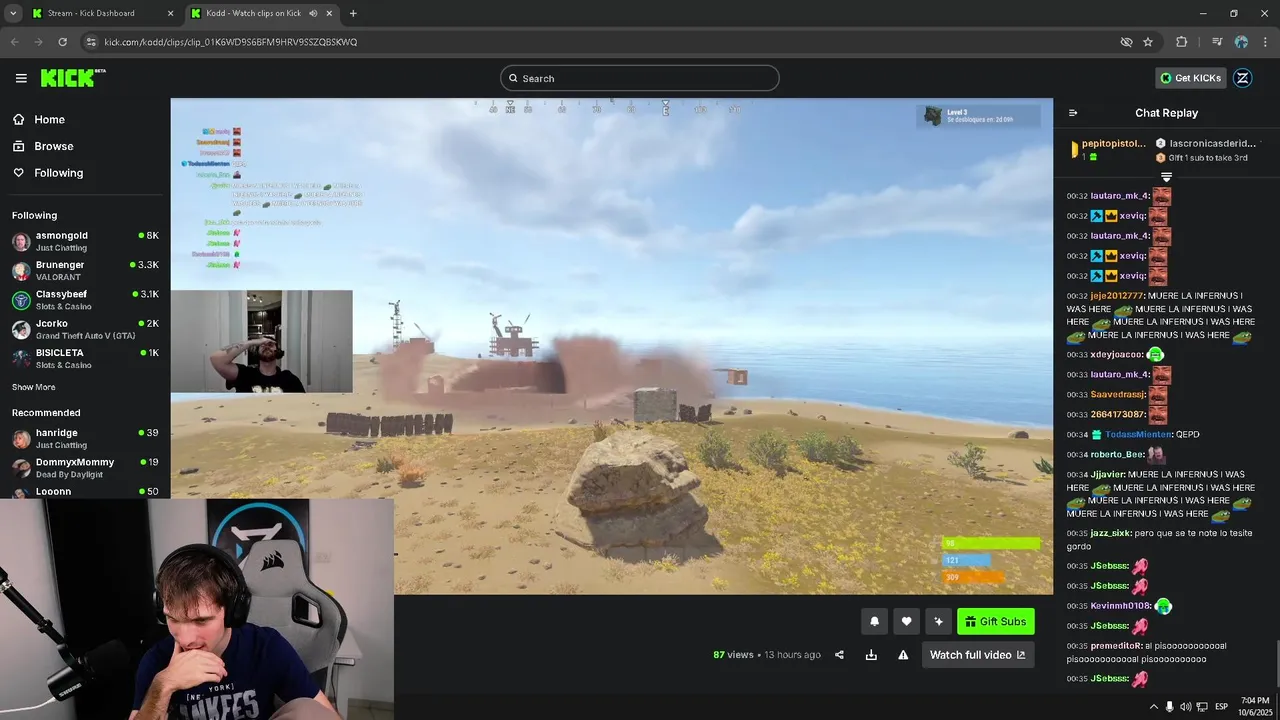Screen dimensions: 1280x720
Task: Open the clock showing 7:04 PM
Action: pyautogui.click(x=1254, y=706)
